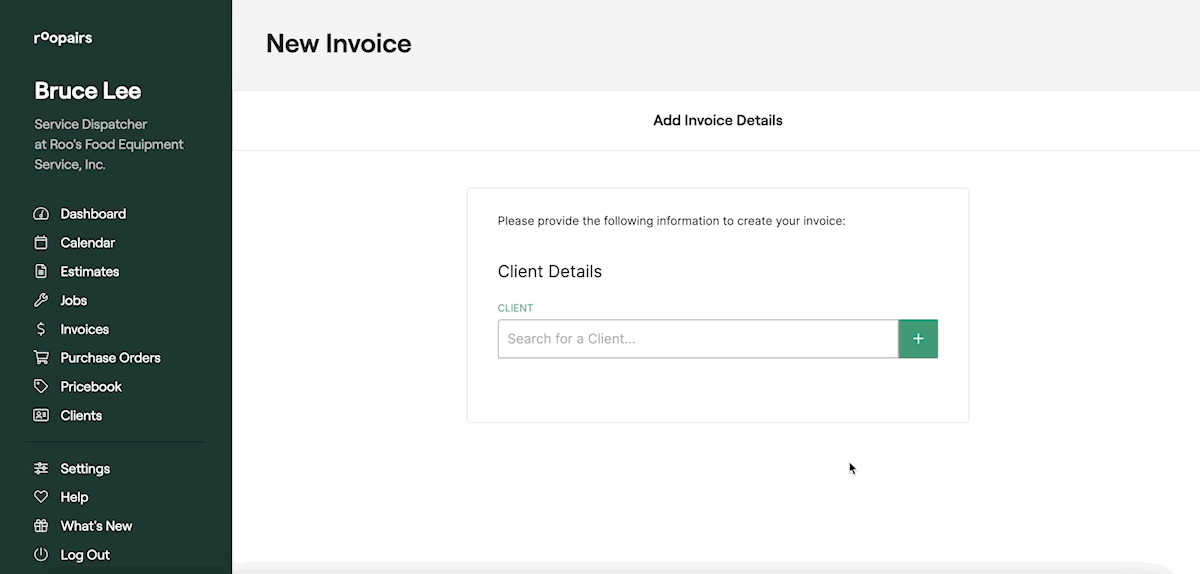Click the Log Out power icon
The image size is (1200, 574).
coord(41,555)
